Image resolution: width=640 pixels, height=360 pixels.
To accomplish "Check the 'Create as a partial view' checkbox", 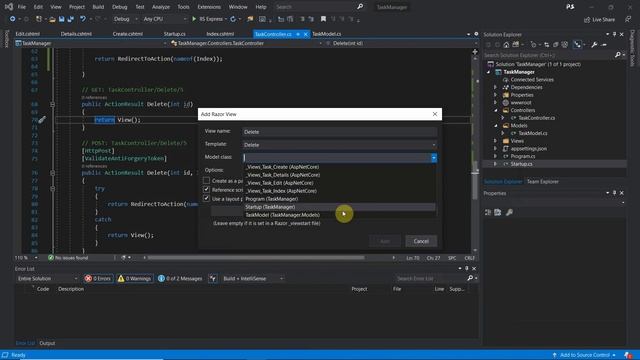I will pyautogui.click(x=207, y=180).
